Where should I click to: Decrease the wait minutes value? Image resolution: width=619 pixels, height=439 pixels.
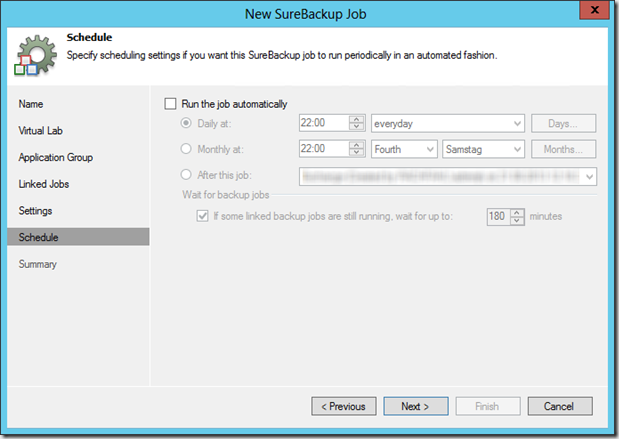(x=517, y=220)
